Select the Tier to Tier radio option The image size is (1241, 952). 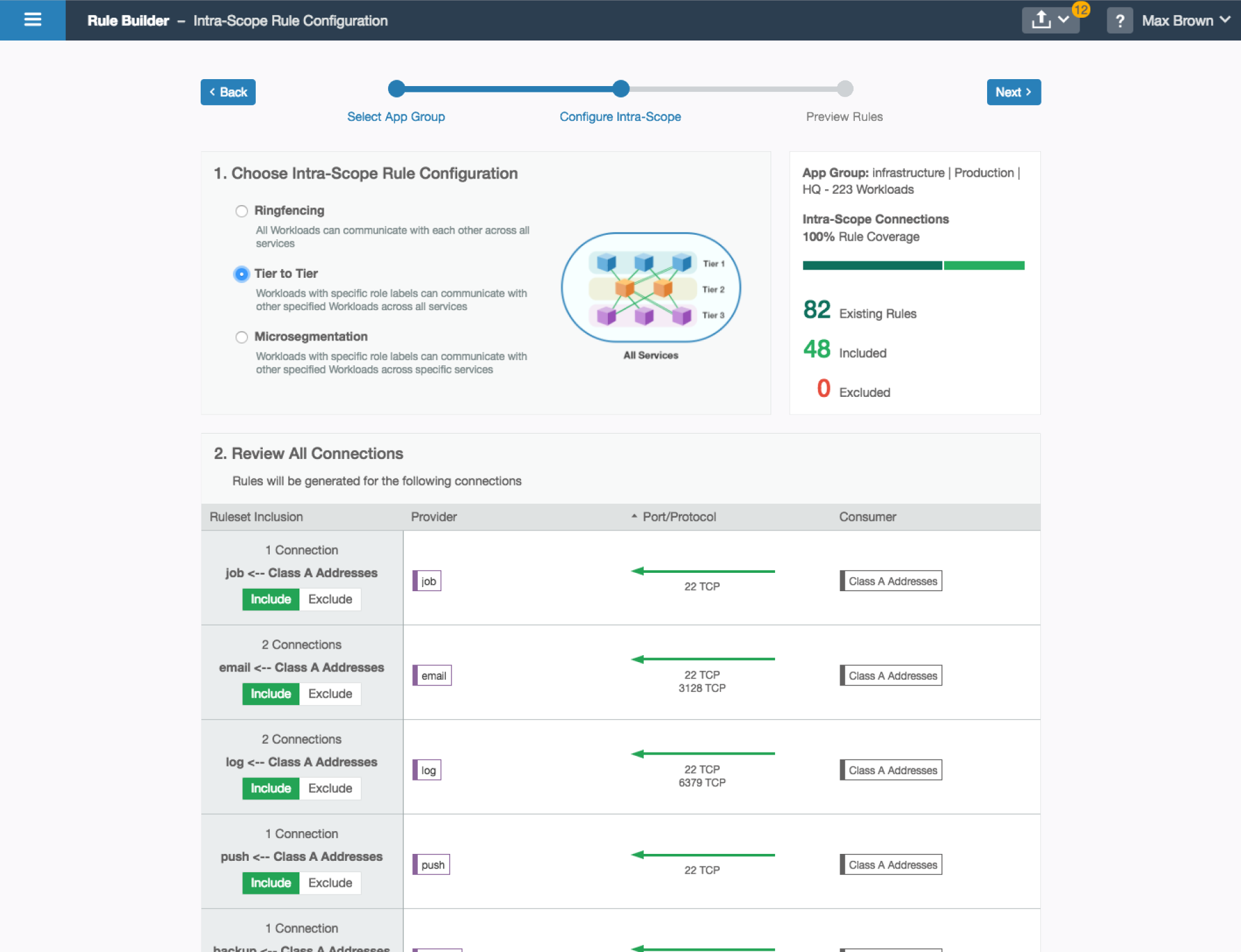pos(241,274)
